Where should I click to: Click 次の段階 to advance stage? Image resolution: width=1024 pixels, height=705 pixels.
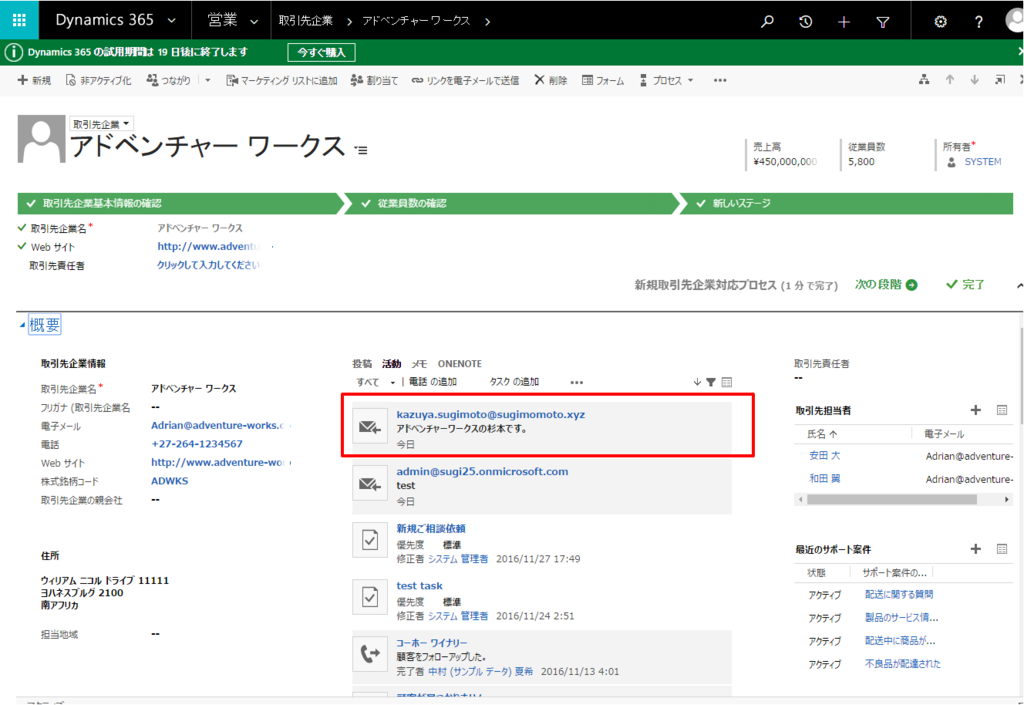(886, 285)
